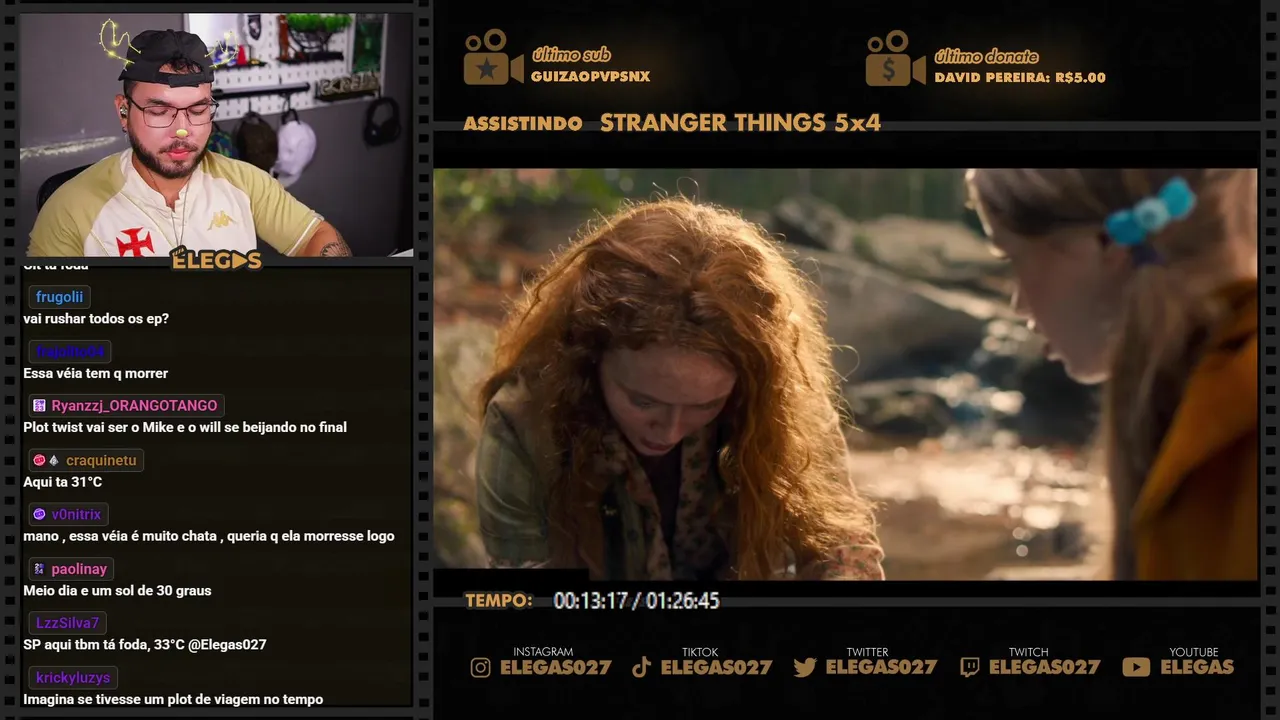This screenshot has width=1280, height=720.
Task: Click the ASSISTINDO label
Action: click(523, 124)
